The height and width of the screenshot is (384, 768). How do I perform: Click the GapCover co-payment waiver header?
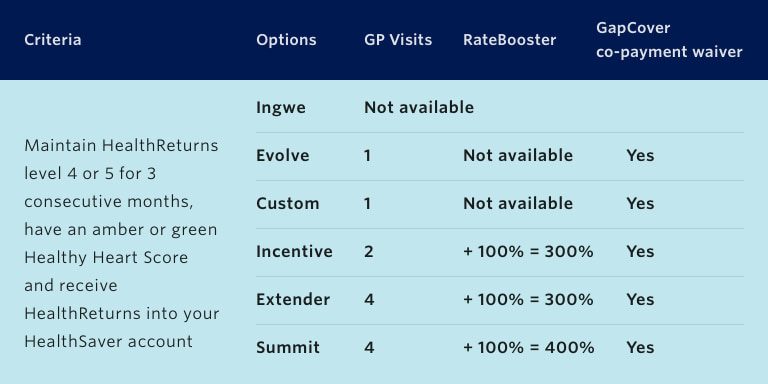pyautogui.click(x=669, y=40)
